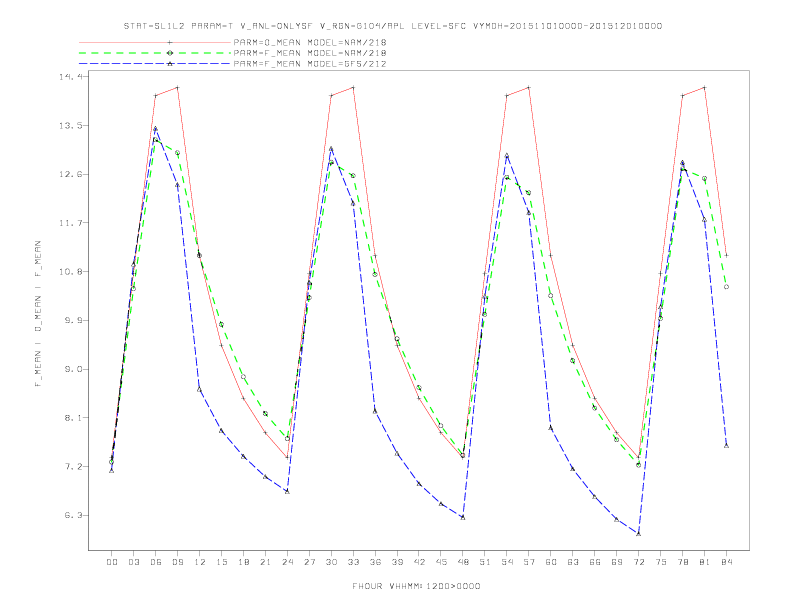Click y-axis tick value 8.1
The height and width of the screenshot is (612, 792).
[x=72, y=418]
